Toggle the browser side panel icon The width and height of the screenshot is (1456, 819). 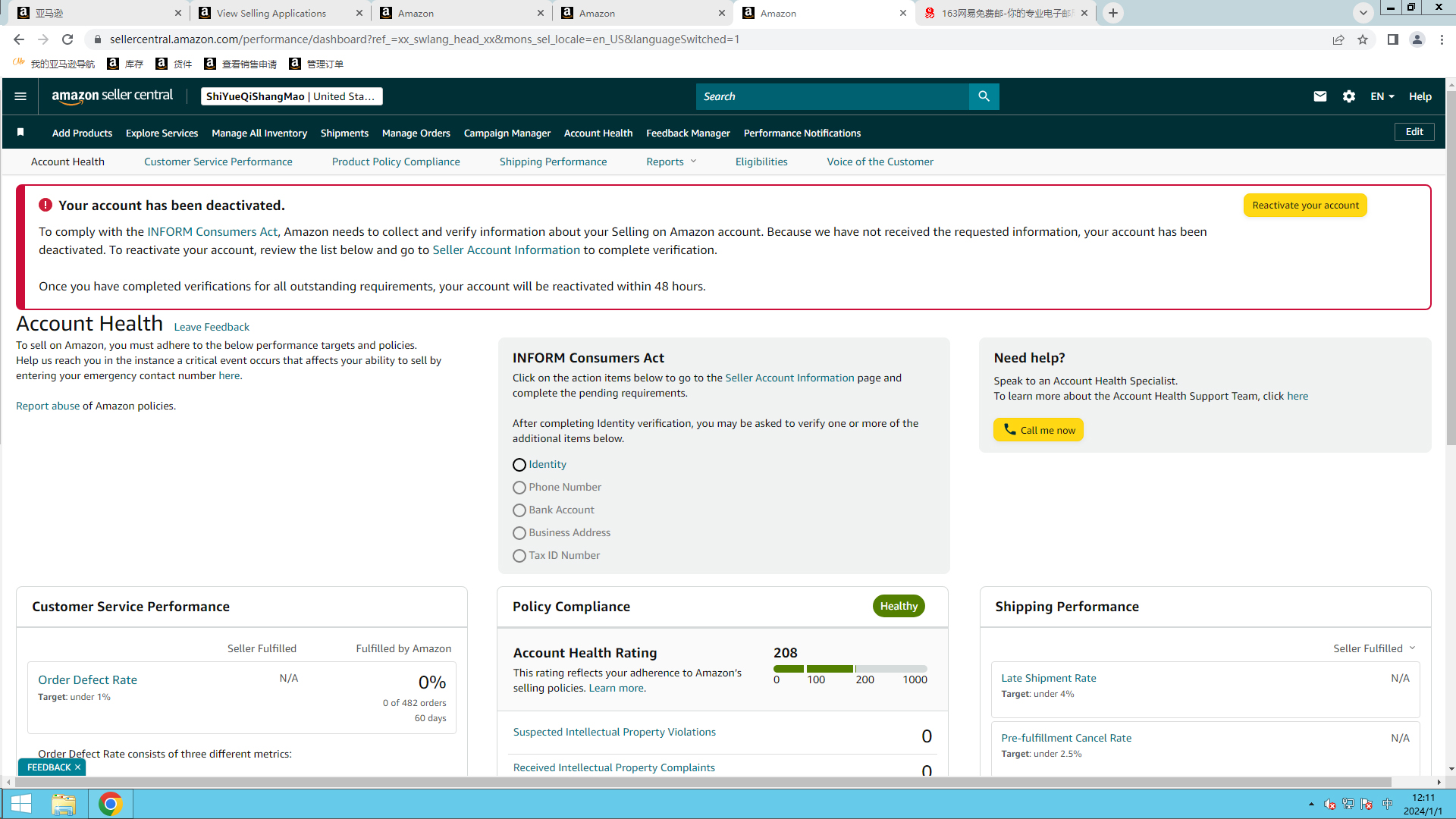click(x=1393, y=39)
